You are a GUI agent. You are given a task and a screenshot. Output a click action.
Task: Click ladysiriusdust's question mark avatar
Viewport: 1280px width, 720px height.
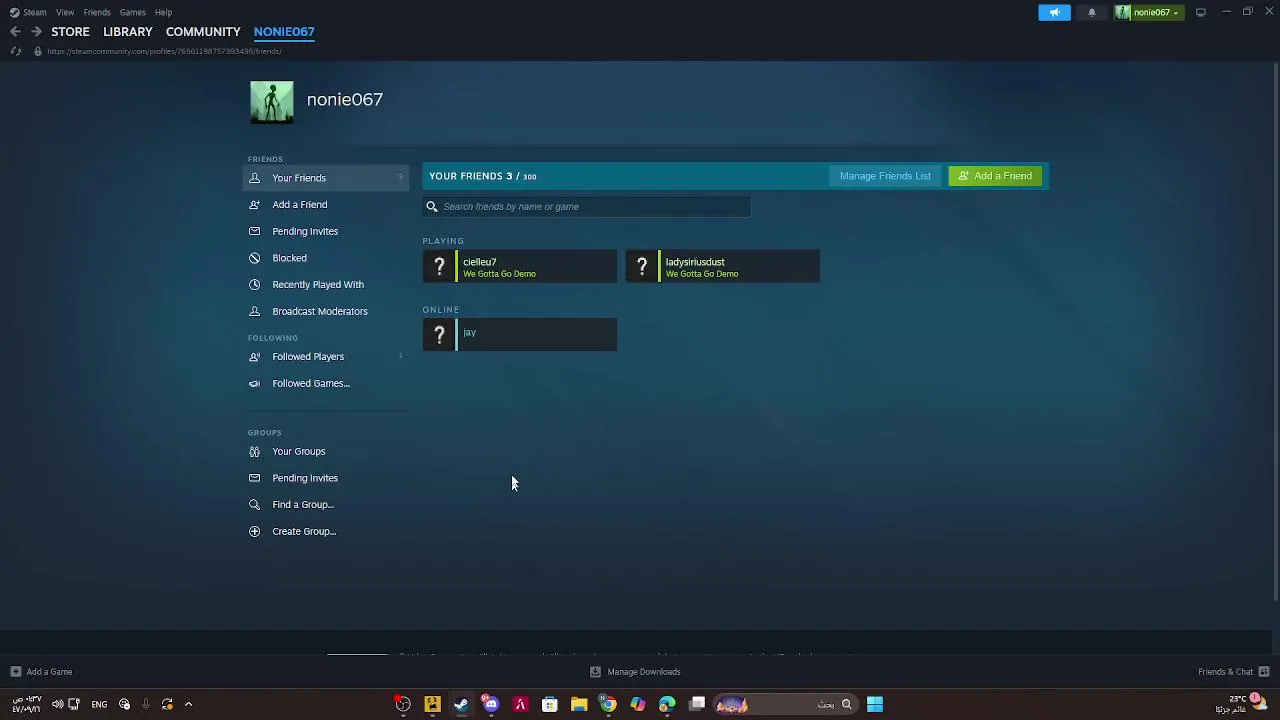click(x=642, y=266)
